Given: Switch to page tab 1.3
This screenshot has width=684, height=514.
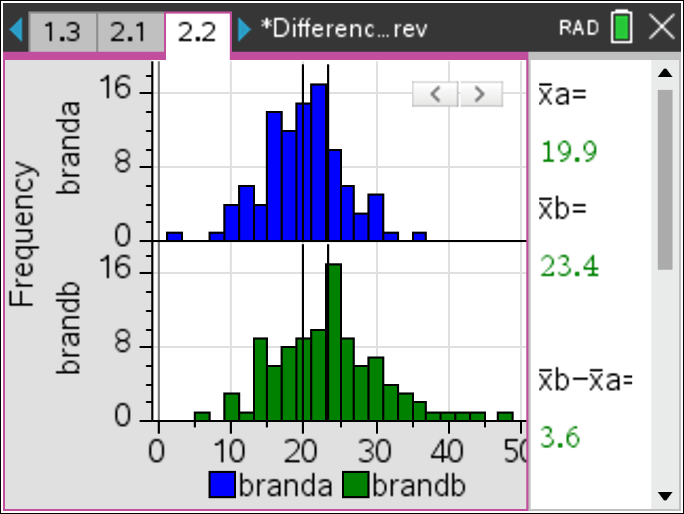Looking at the screenshot, I should [62, 31].
